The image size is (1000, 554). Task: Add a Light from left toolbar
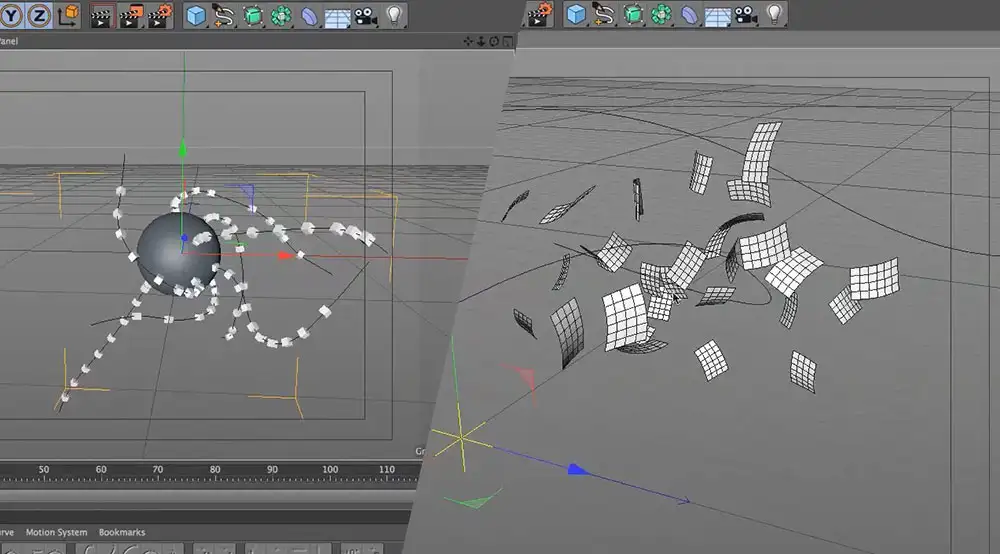coord(394,15)
